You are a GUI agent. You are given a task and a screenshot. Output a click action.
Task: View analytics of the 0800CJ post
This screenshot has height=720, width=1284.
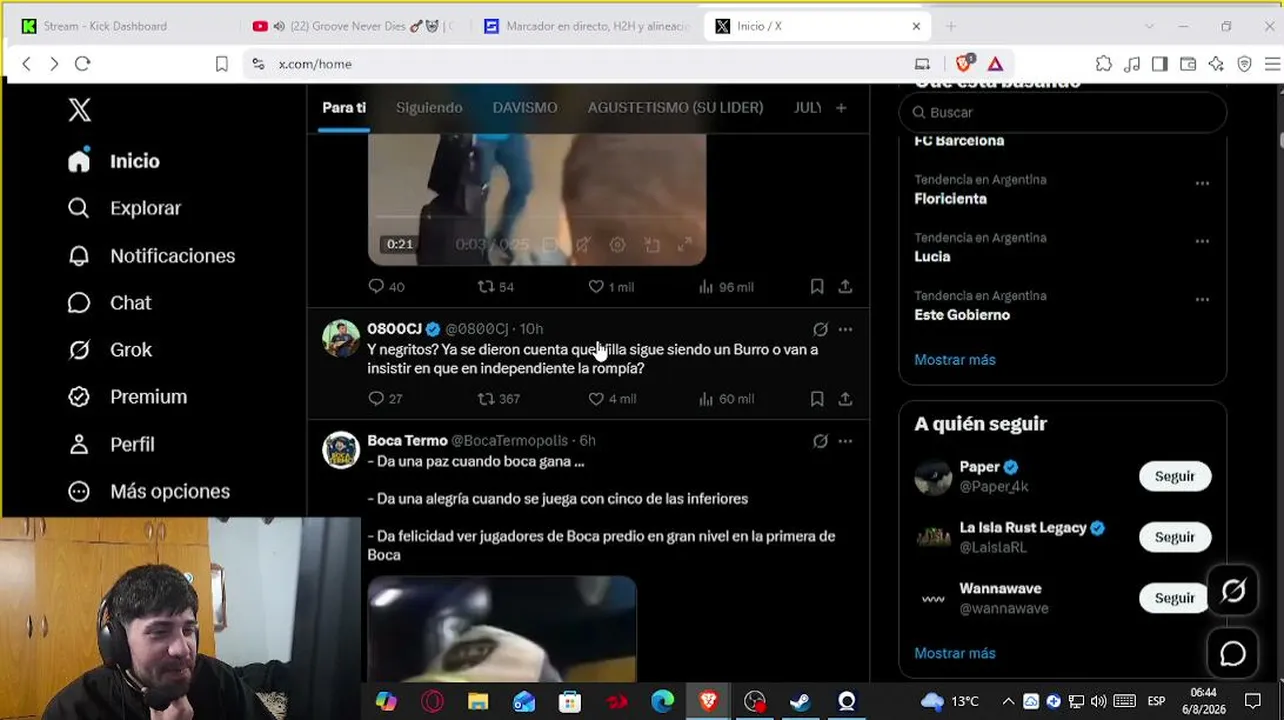coord(726,399)
